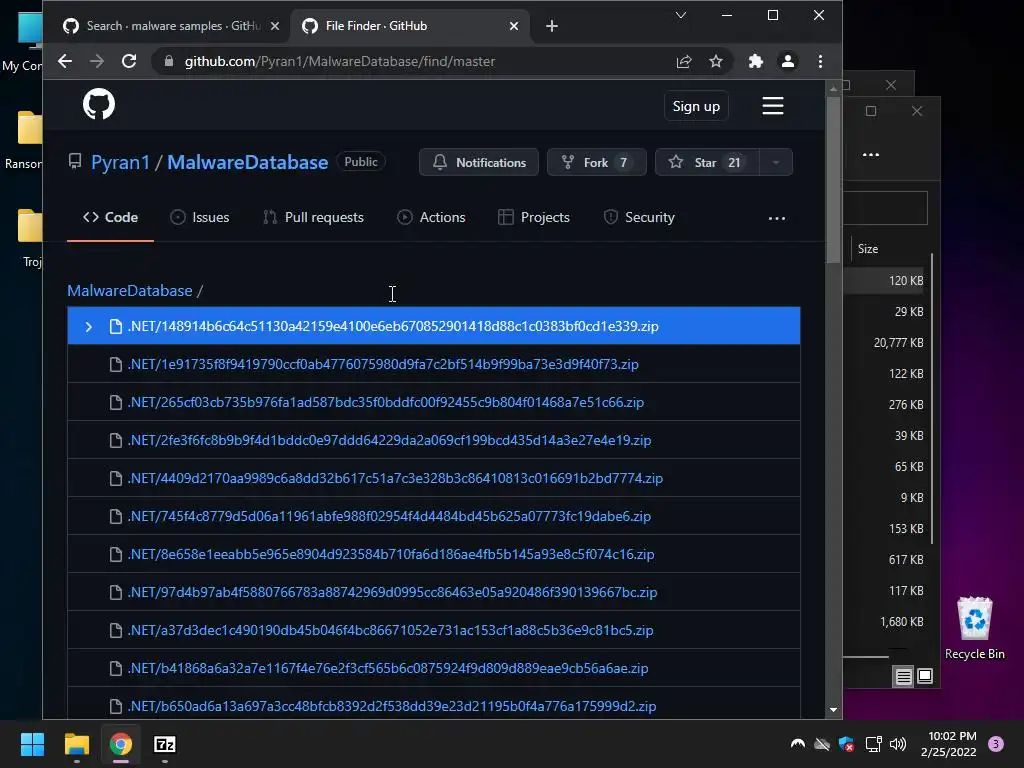The image size is (1024, 768).
Task: Go back with browser back arrow
Action: [x=65, y=61]
